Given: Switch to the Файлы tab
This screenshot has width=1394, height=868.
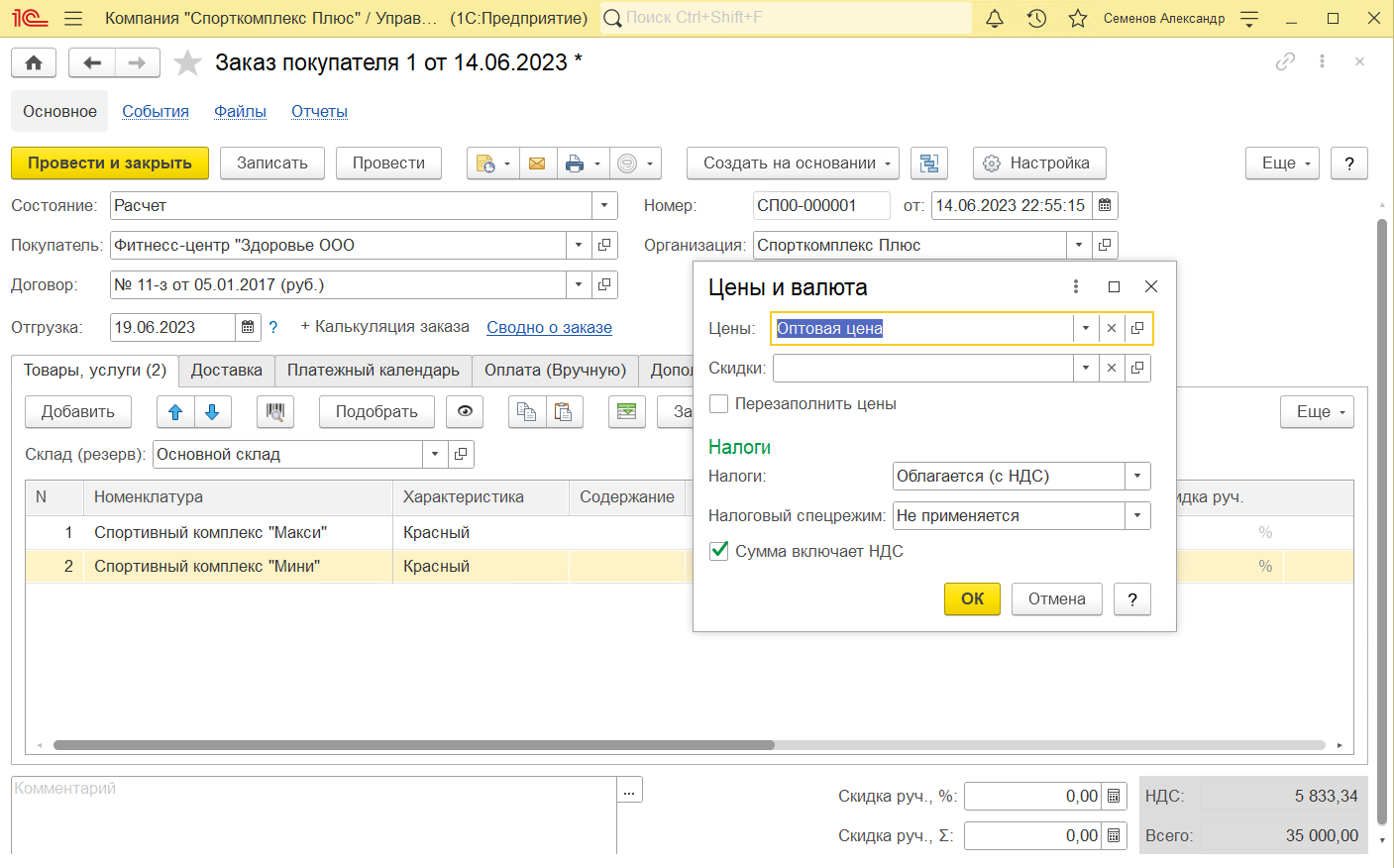Looking at the screenshot, I should point(240,111).
